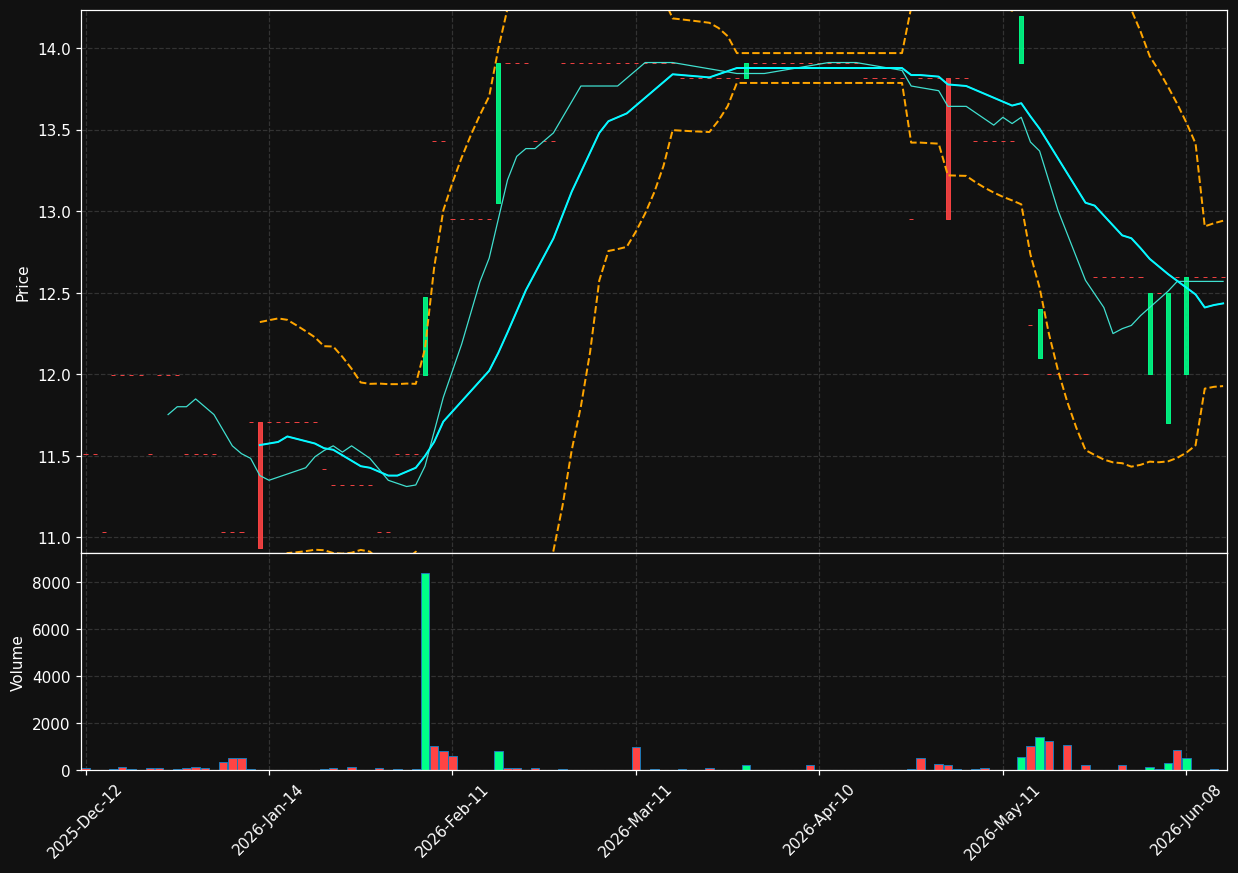1238x873 pixels.
Task: Click the 2026-Jun-08 date label
Action: (x=1187, y=821)
